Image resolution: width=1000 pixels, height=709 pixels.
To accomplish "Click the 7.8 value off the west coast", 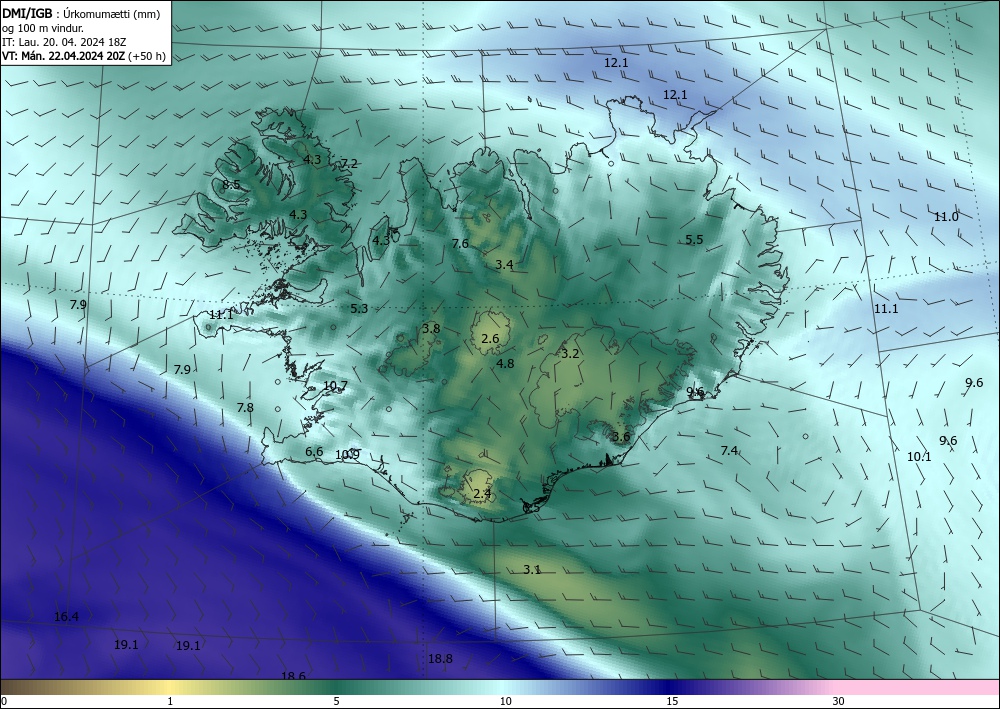I will pyautogui.click(x=245, y=407).
